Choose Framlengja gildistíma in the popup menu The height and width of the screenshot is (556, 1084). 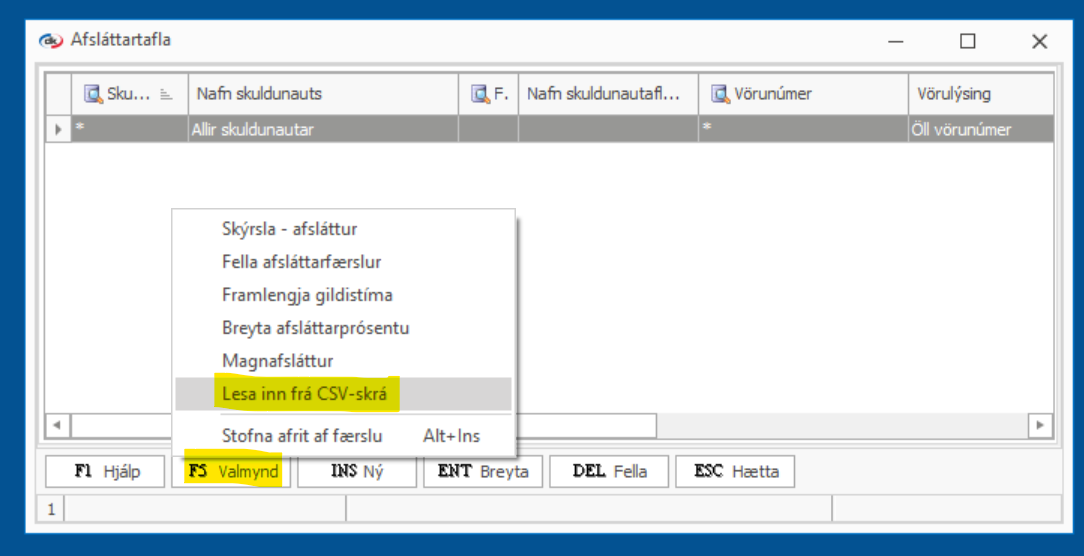click(x=307, y=295)
